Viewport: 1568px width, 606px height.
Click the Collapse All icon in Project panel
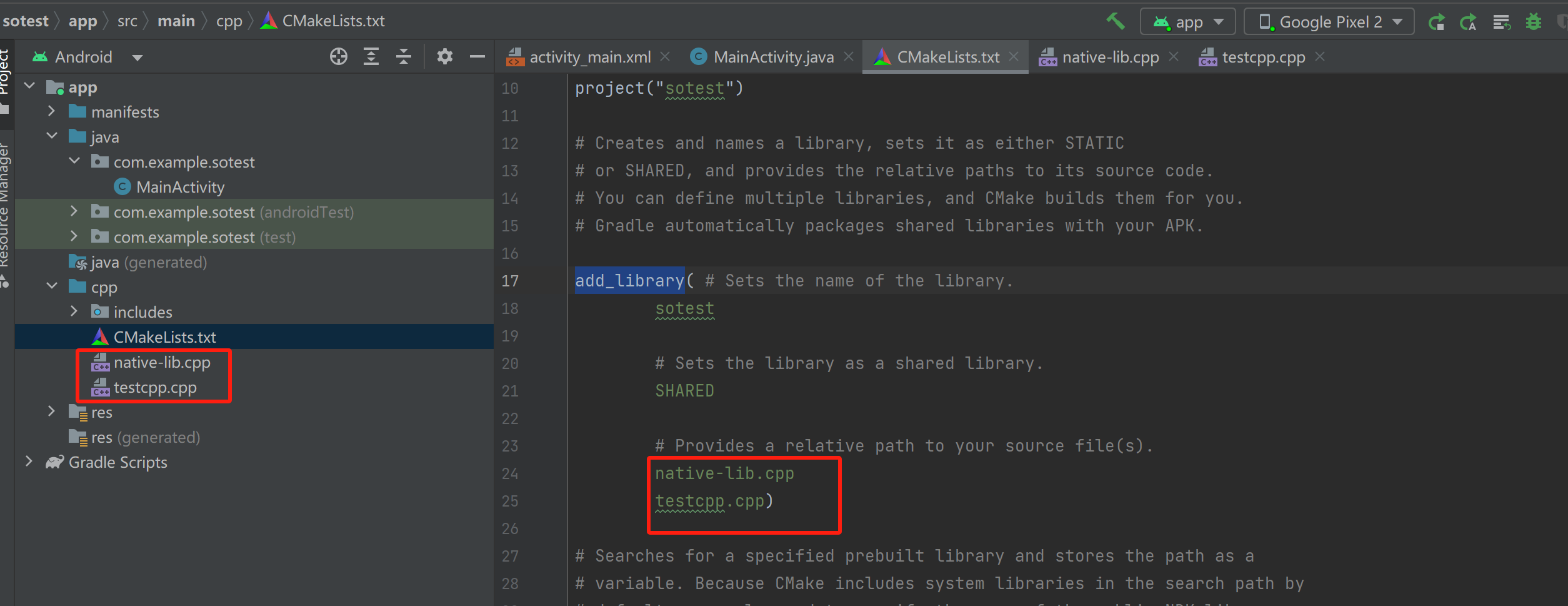[404, 57]
